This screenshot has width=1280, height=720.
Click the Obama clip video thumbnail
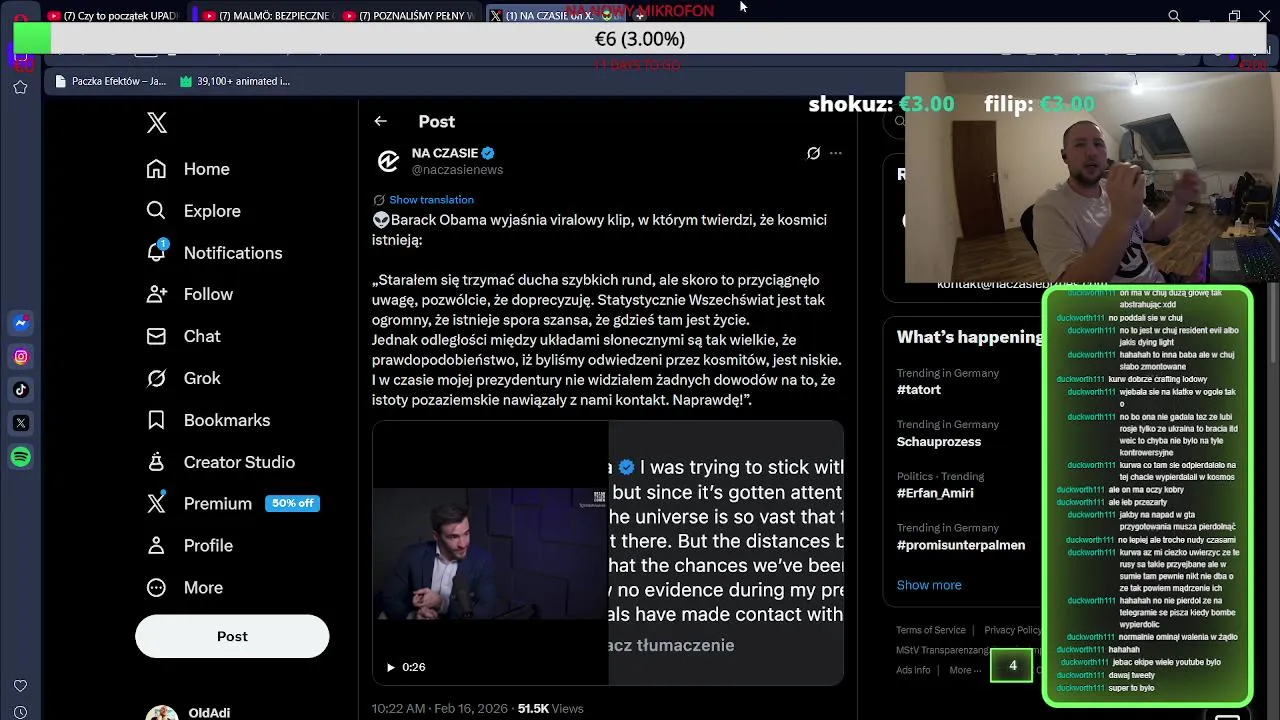(x=490, y=553)
